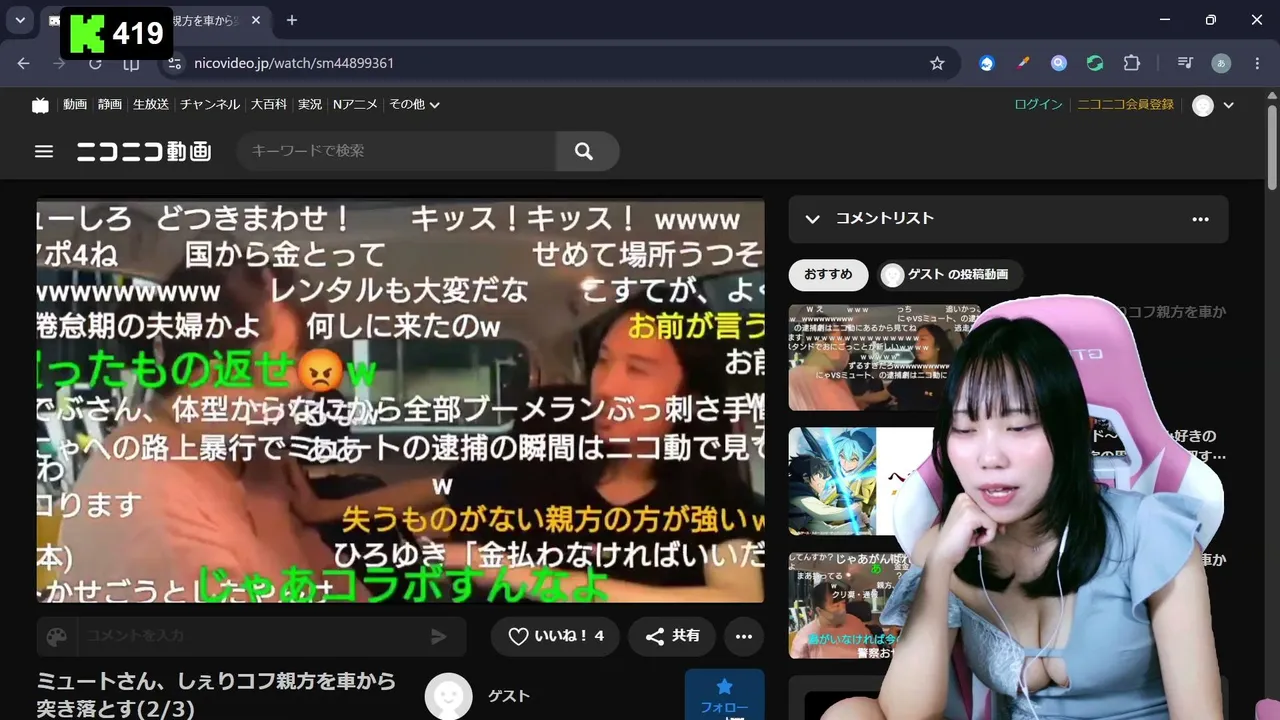Open the anime recommended video thumbnail
Viewport: 1280px width, 720px height.
865,480
